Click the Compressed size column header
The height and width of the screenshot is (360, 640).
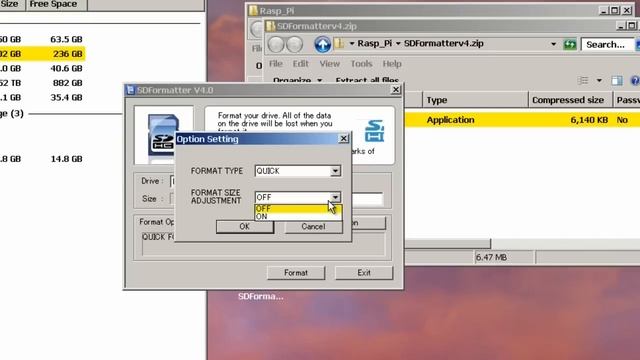[570, 100]
